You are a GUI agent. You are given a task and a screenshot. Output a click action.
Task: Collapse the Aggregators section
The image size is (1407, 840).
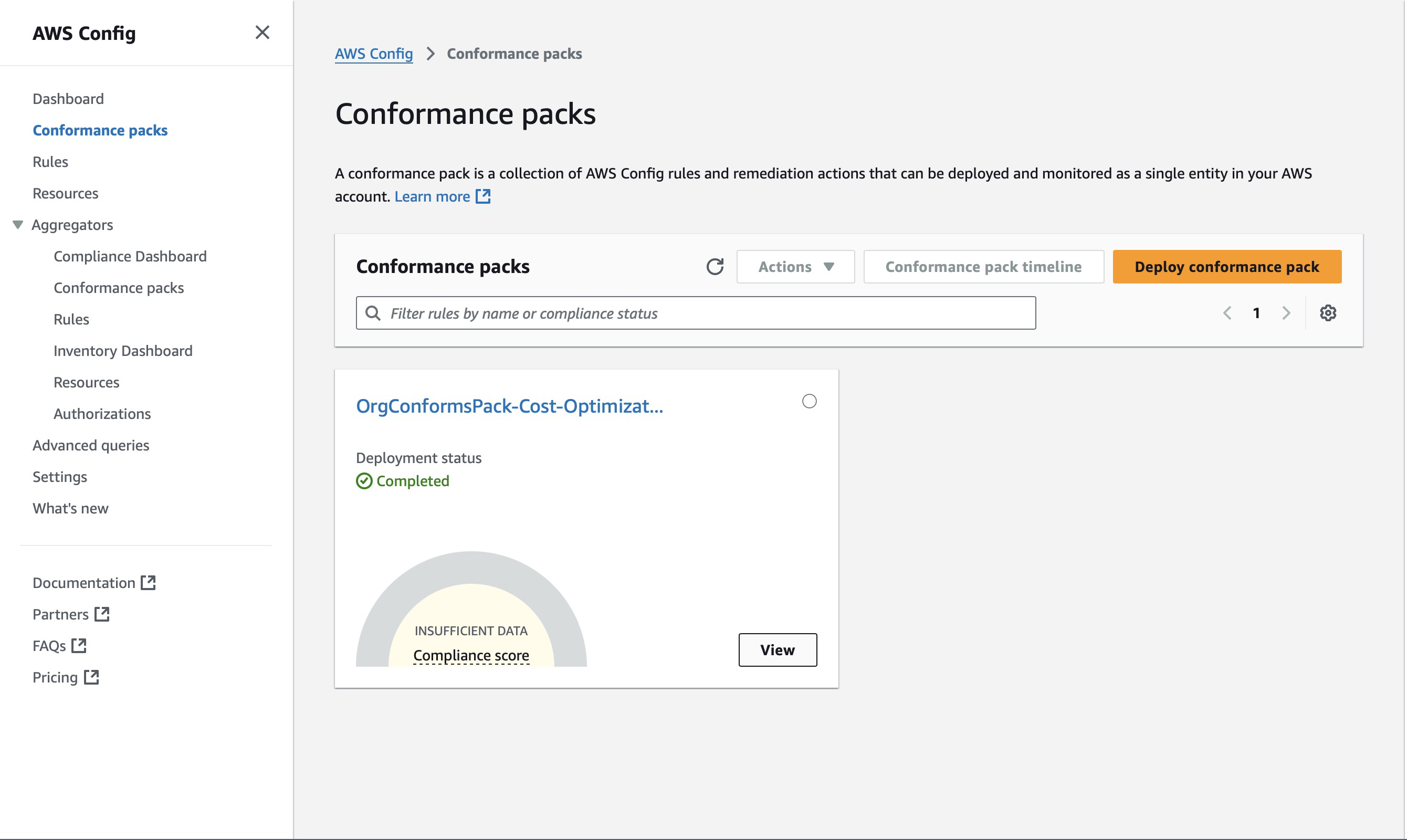point(17,224)
